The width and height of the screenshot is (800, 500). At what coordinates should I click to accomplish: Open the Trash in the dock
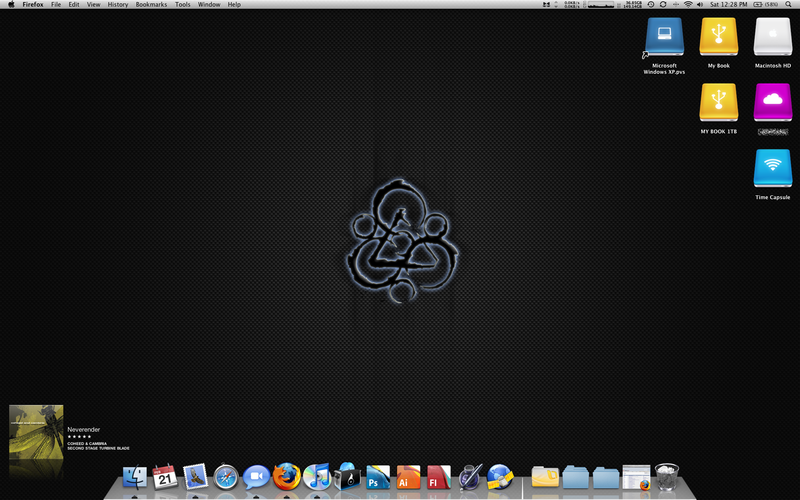pyautogui.click(x=666, y=477)
